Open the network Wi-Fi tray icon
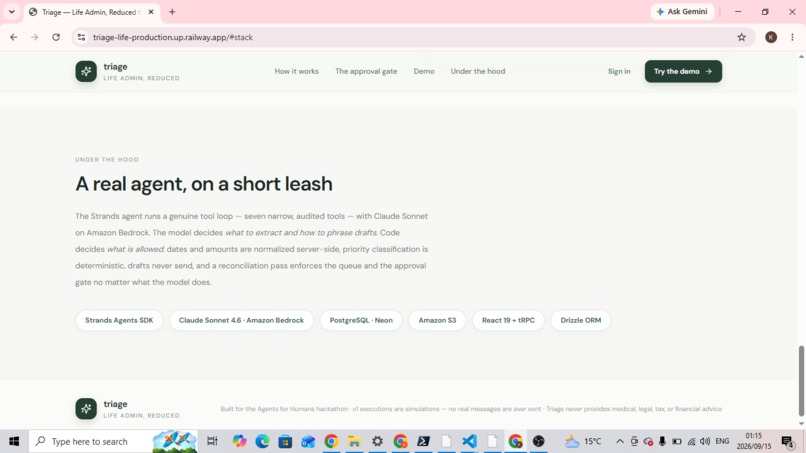This screenshot has height=453, width=806. tap(691, 441)
